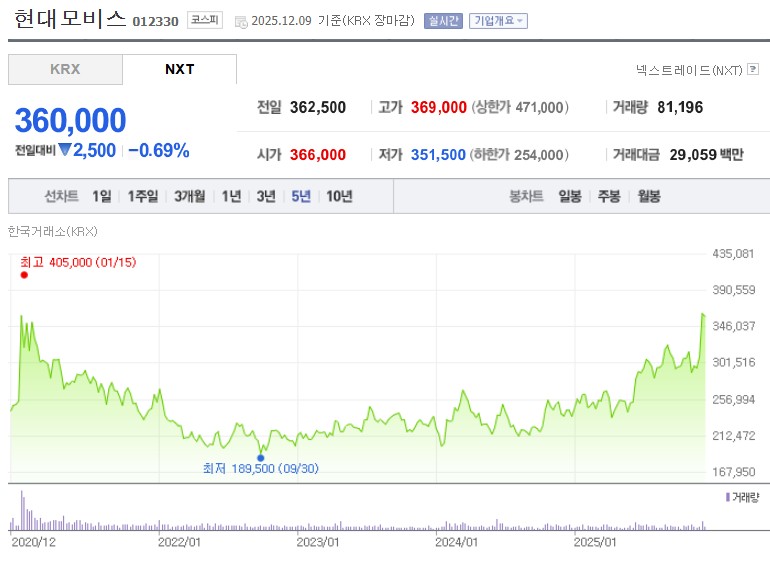Image resolution: width=770 pixels, height=564 pixels.
Task: Click the 거래량 value 81,196
Action: 680,107
